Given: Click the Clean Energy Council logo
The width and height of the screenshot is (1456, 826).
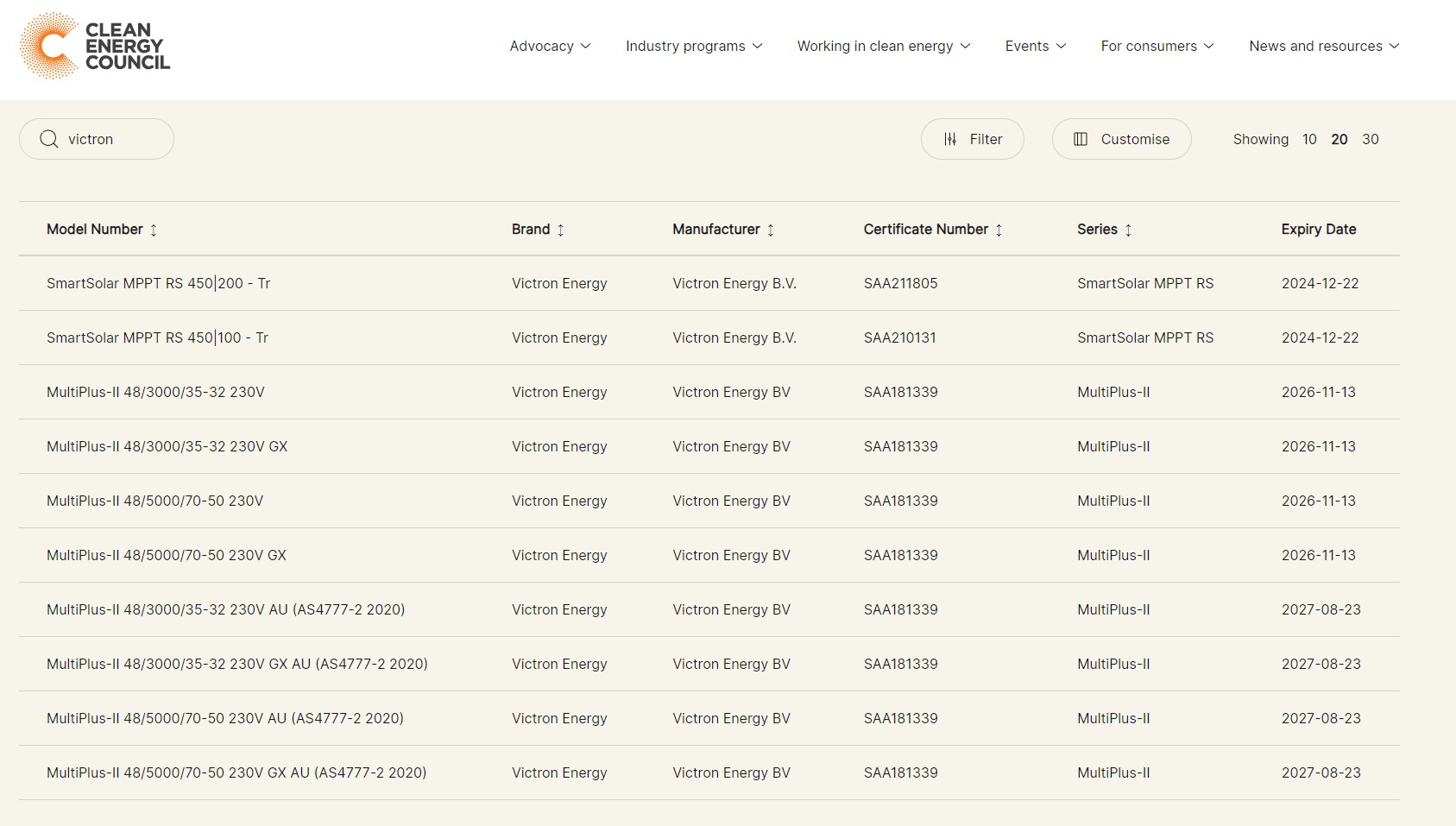Looking at the screenshot, I should pyautogui.click(x=95, y=46).
